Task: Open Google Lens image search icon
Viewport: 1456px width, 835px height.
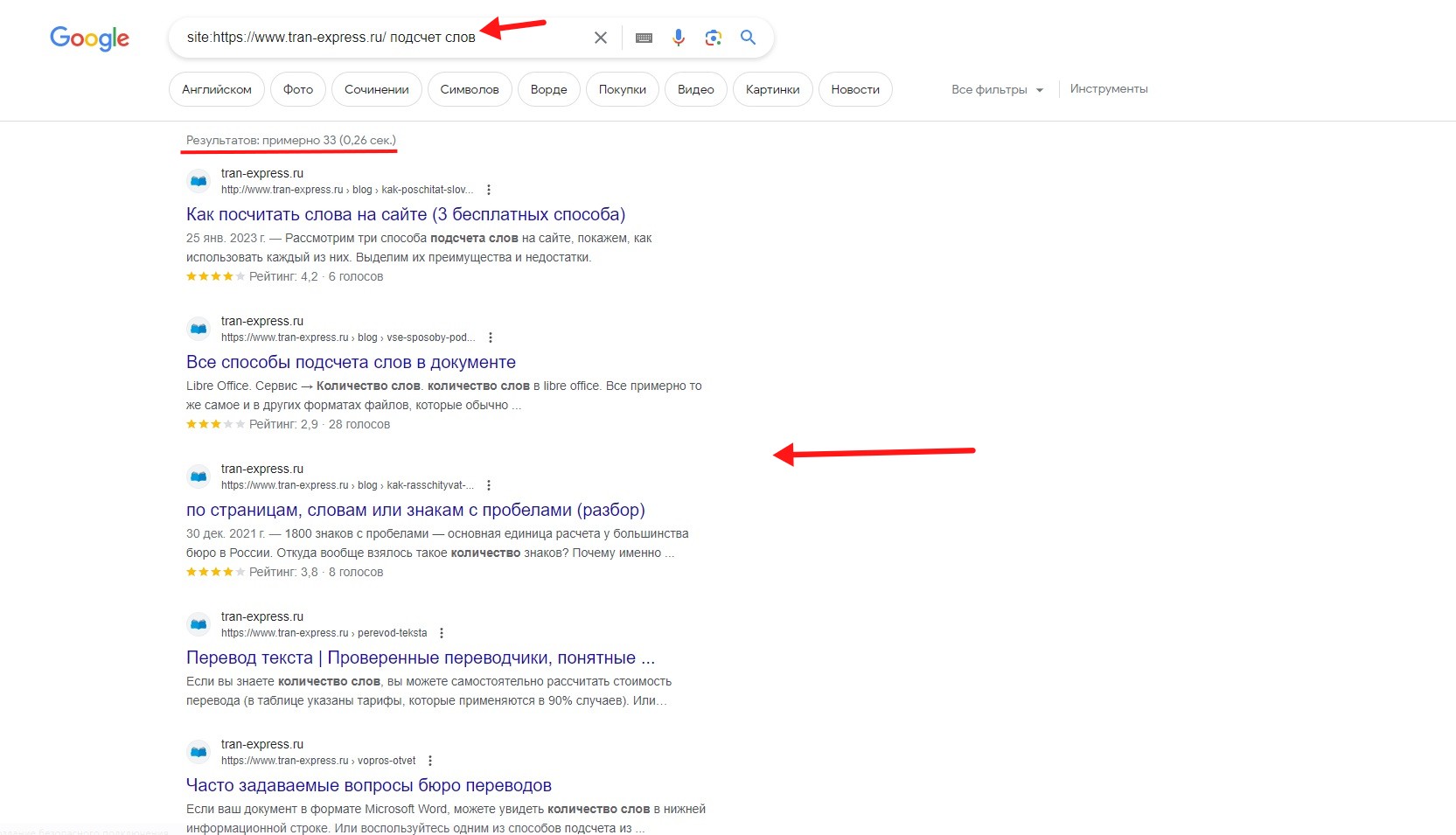Action: 714,38
